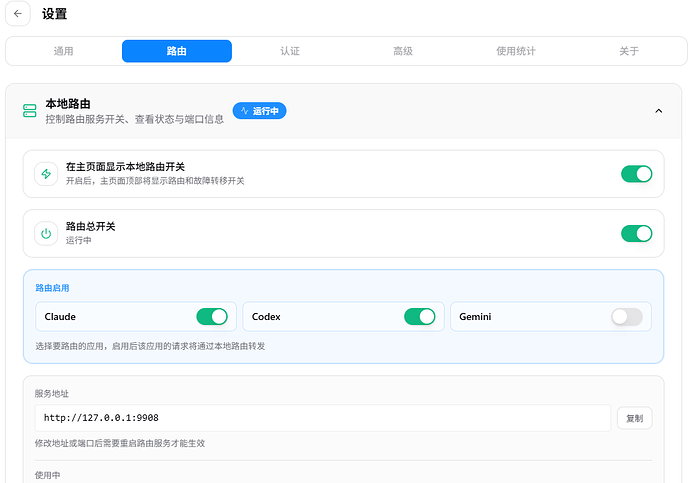Image resolution: width=690 pixels, height=483 pixels.
Task: Disable routing for Claude
Action: [212, 317]
